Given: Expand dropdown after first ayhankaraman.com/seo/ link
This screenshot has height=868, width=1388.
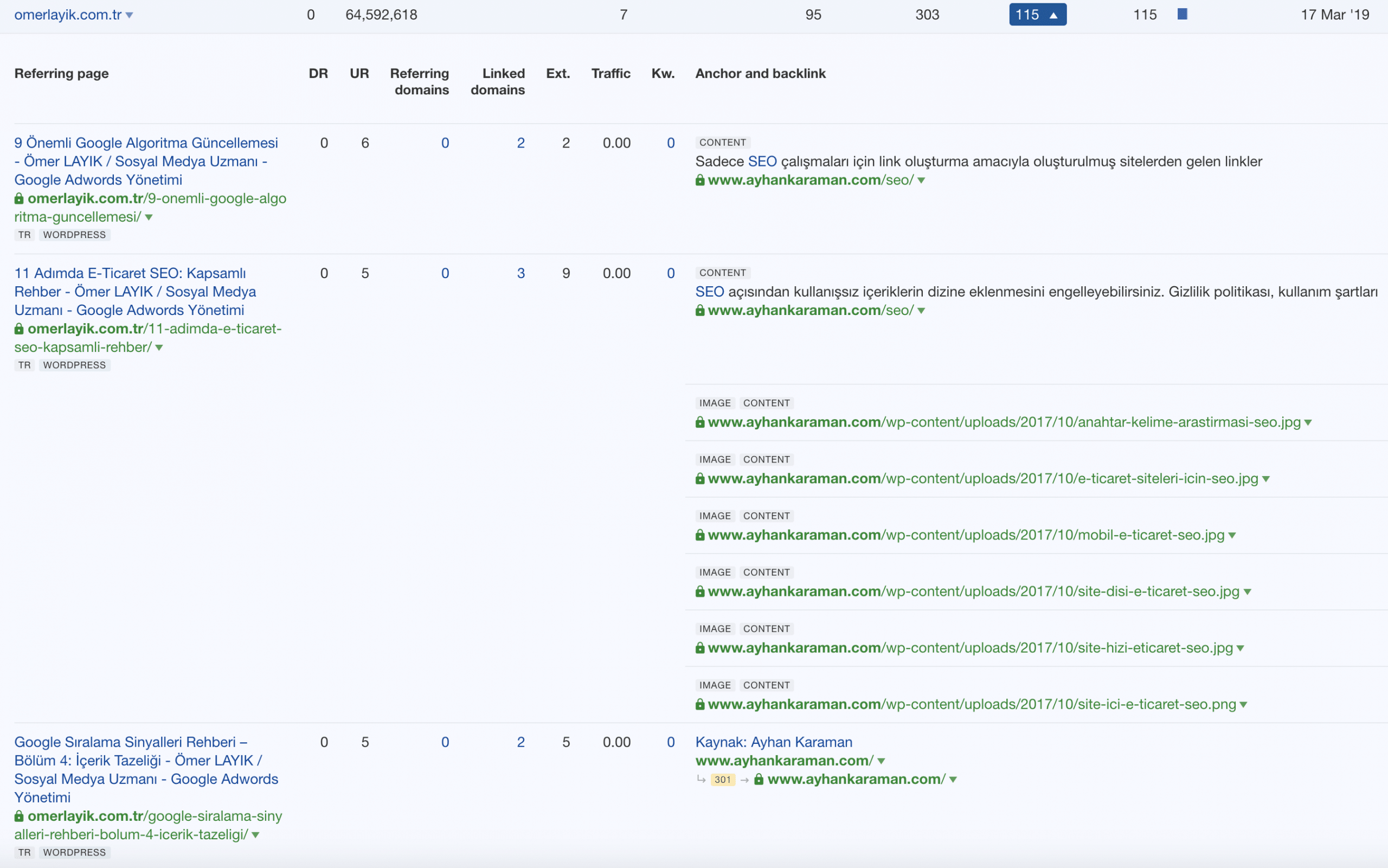Looking at the screenshot, I should [x=921, y=181].
